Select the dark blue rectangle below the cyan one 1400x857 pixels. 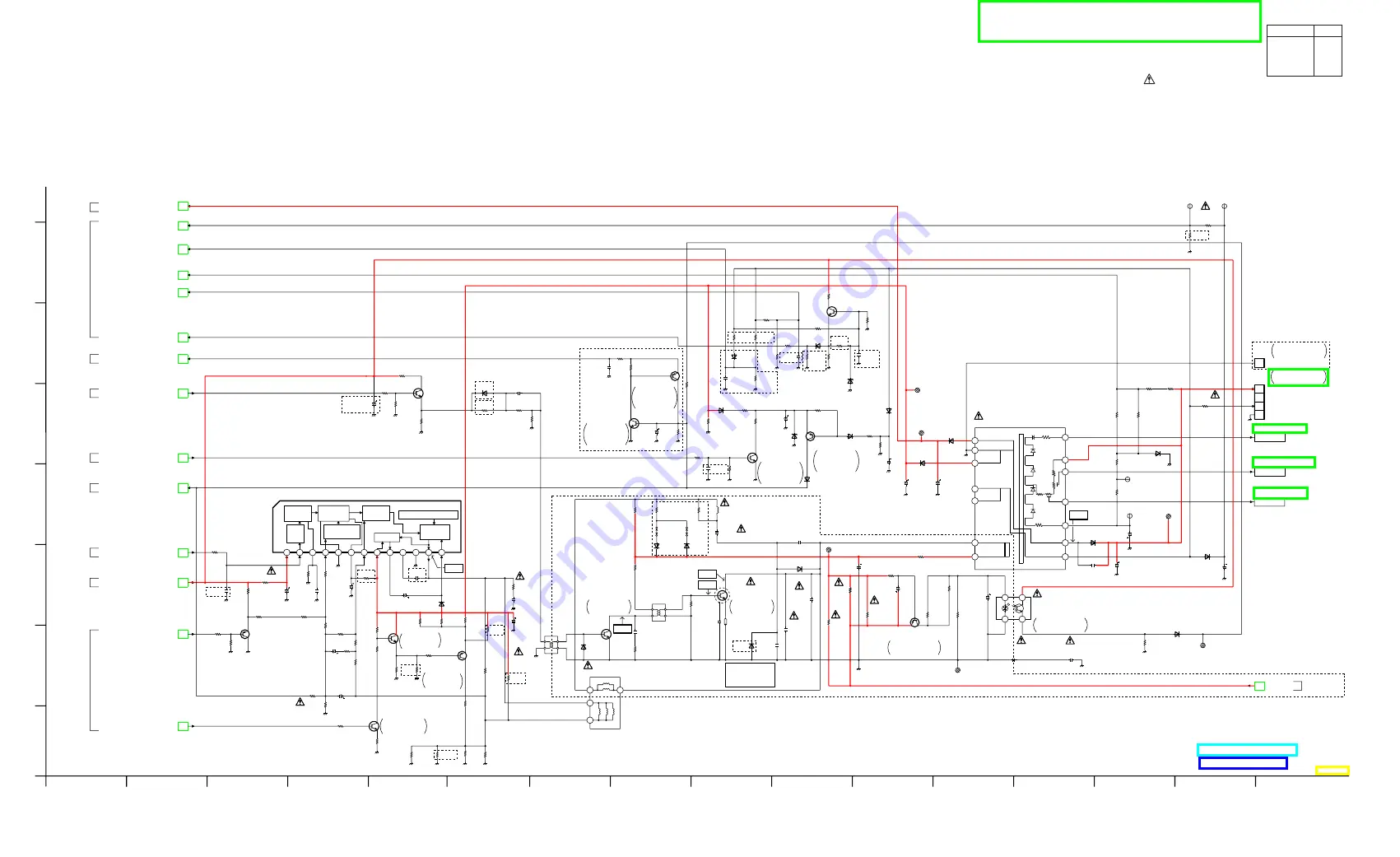pyautogui.click(x=1243, y=763)
